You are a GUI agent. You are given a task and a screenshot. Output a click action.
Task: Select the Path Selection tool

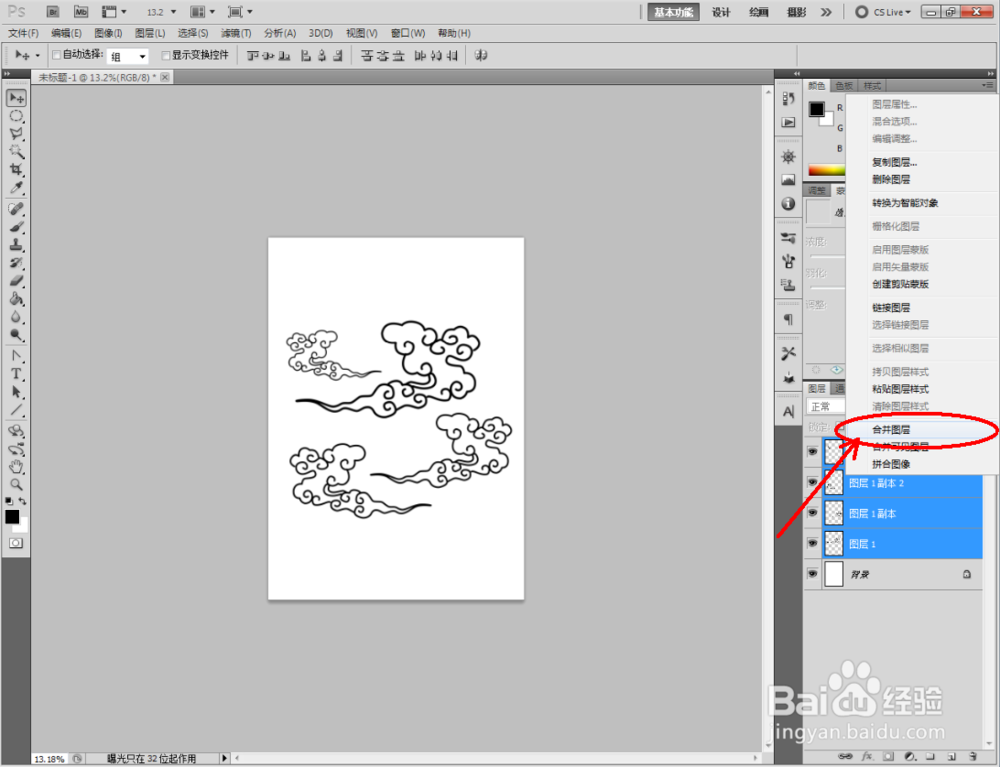[17, 391]
